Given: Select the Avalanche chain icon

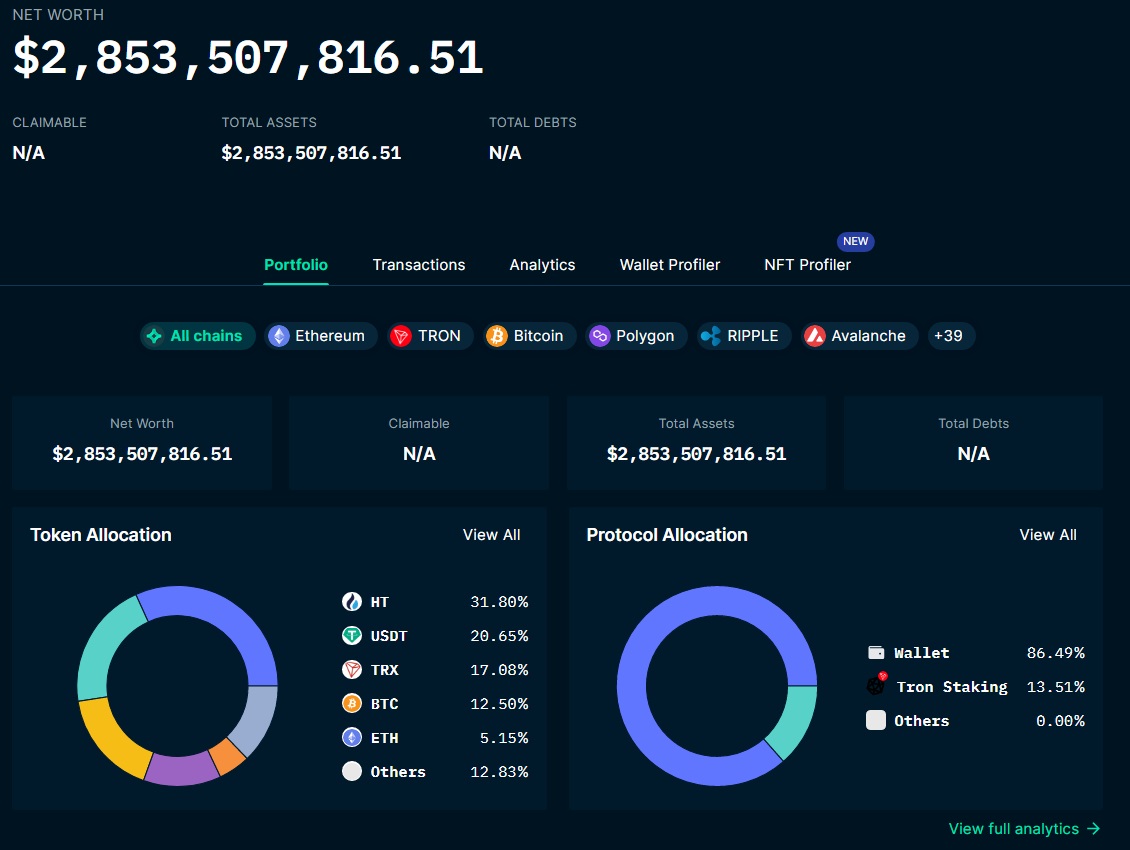Looking at the screenshot, I should click(x=814, y=336).
